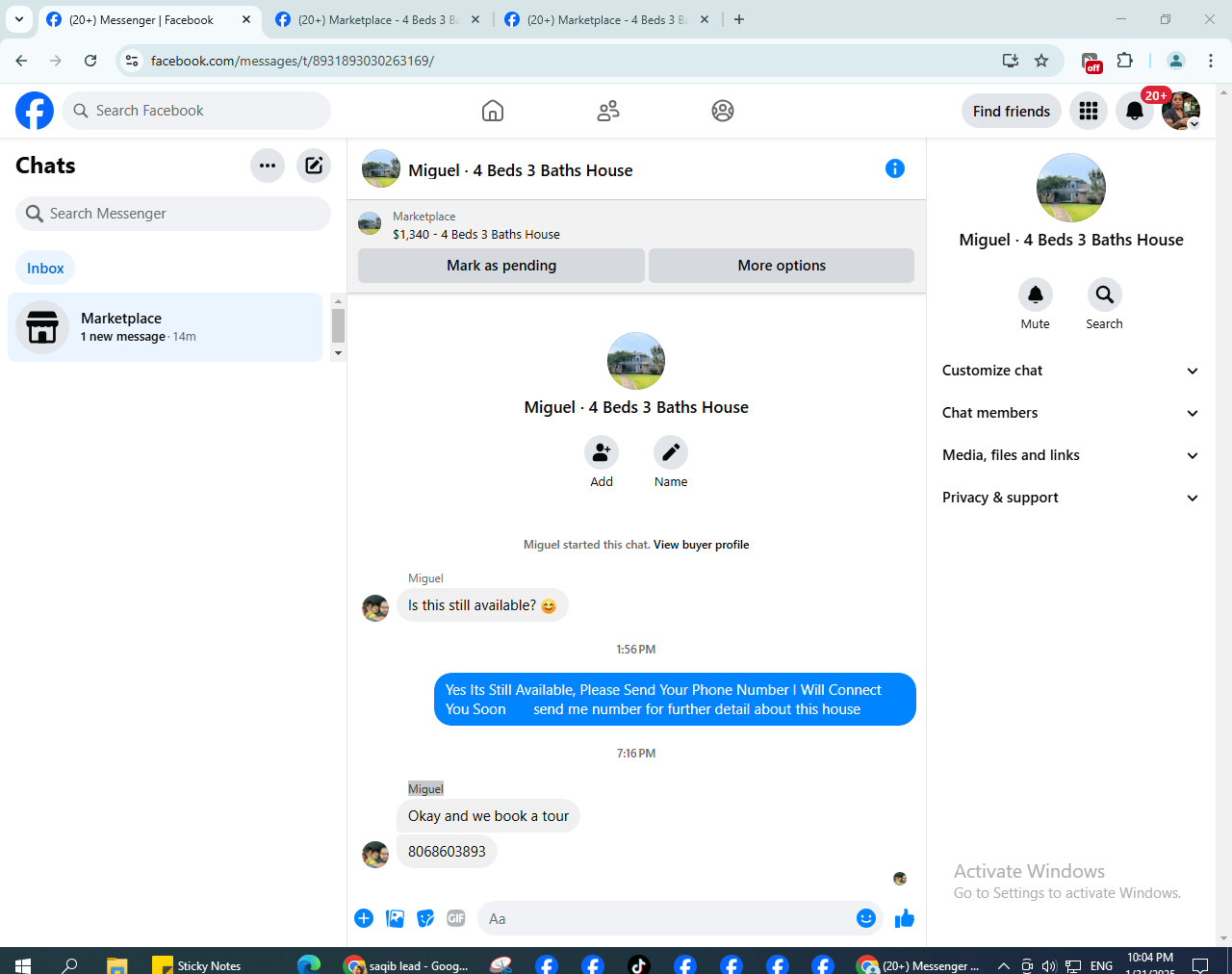
Task: Mute the conversation with the bell icon
Action: 1036,295
